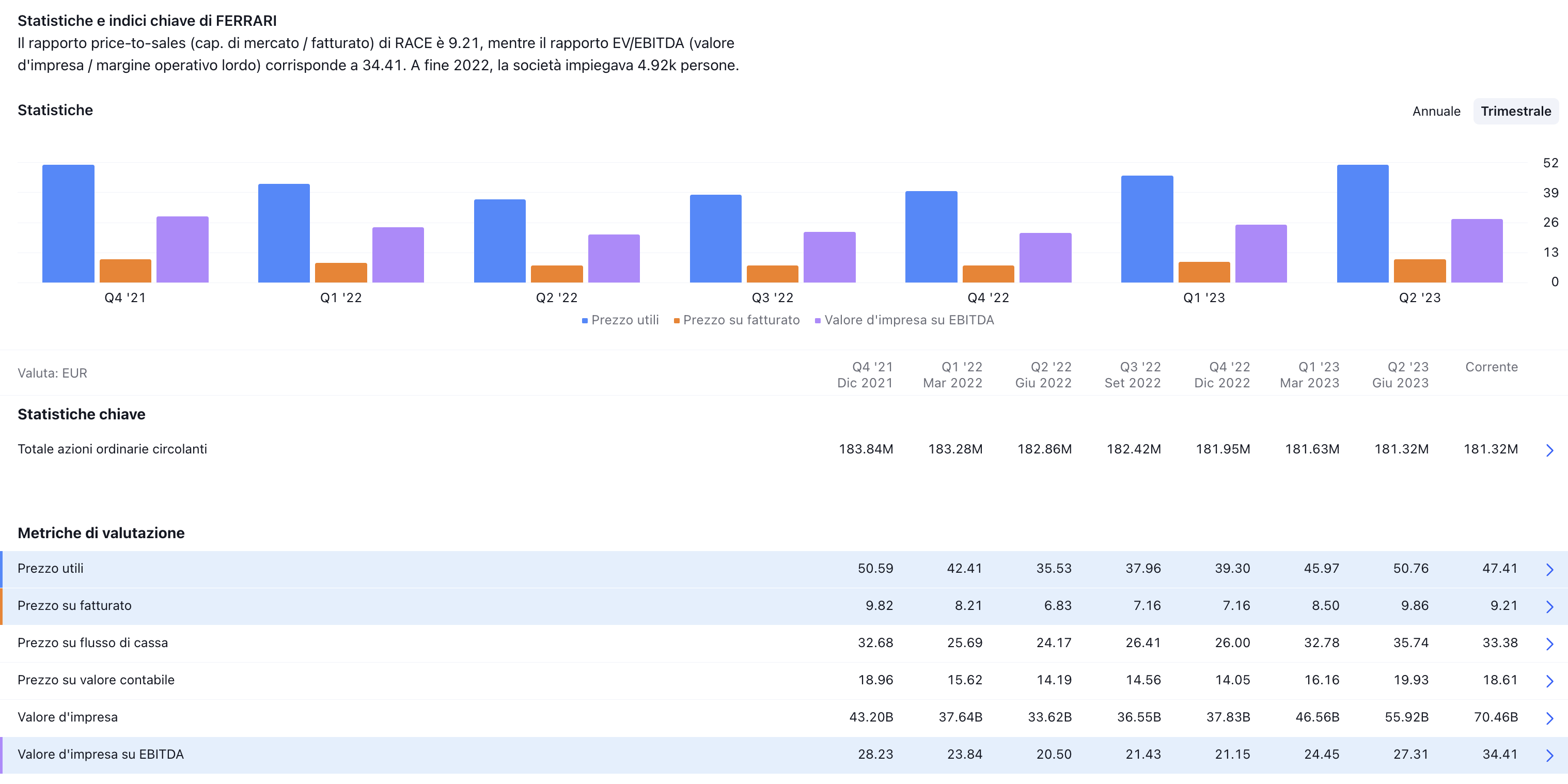Image resolution: width=1568 pixels, height=784 pixels.
Task: Toggle Valore d'impresa su EBITDA legend entry
Action: pos(904,320)
